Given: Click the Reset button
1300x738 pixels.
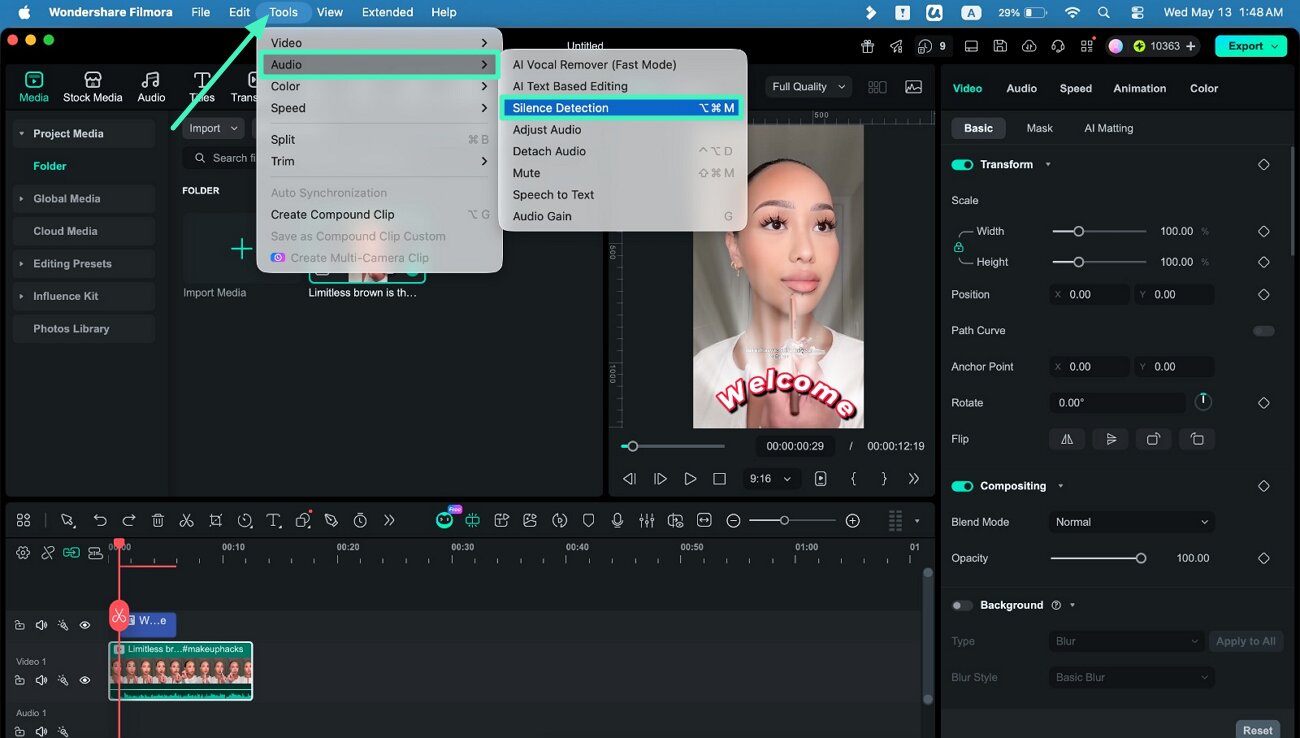Looking at the screenshot, I should pyautogui.click(x=1257, y=730).
